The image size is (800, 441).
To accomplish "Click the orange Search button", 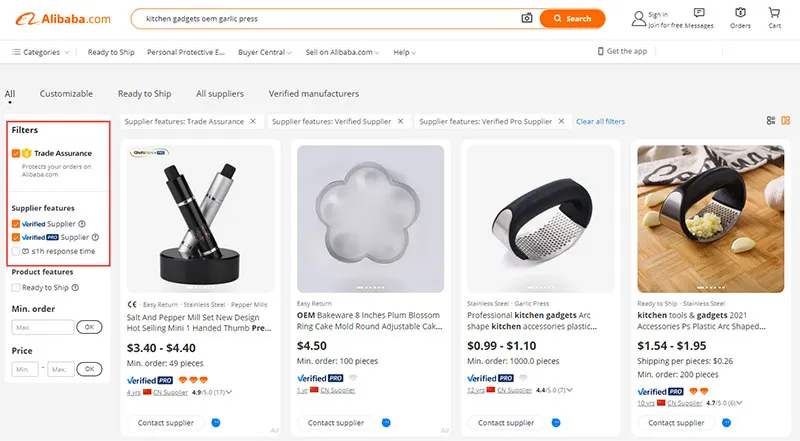I will 572,18.
